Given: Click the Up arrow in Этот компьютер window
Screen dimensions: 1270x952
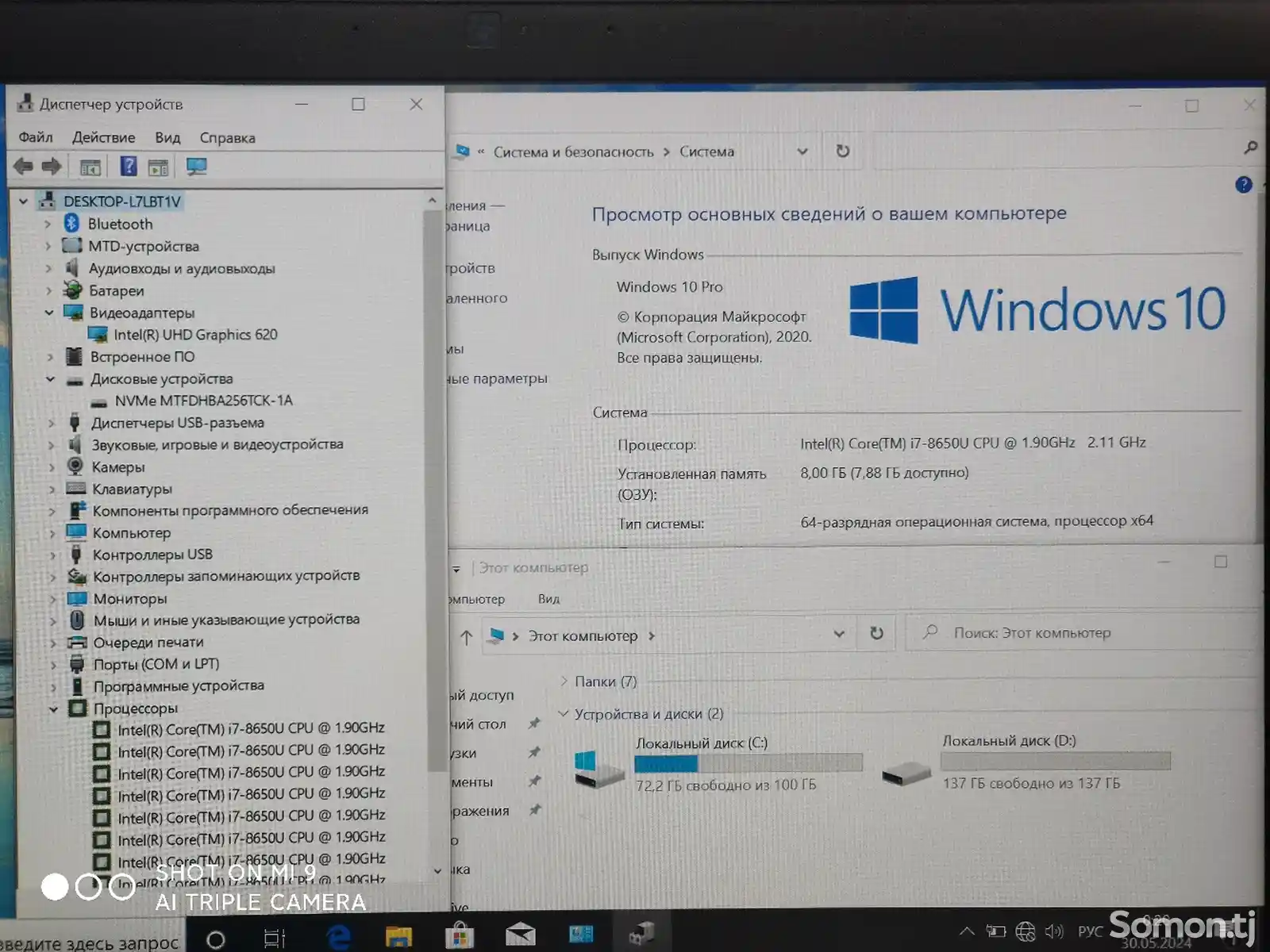Looking at the screenshot, I should 467,636.
